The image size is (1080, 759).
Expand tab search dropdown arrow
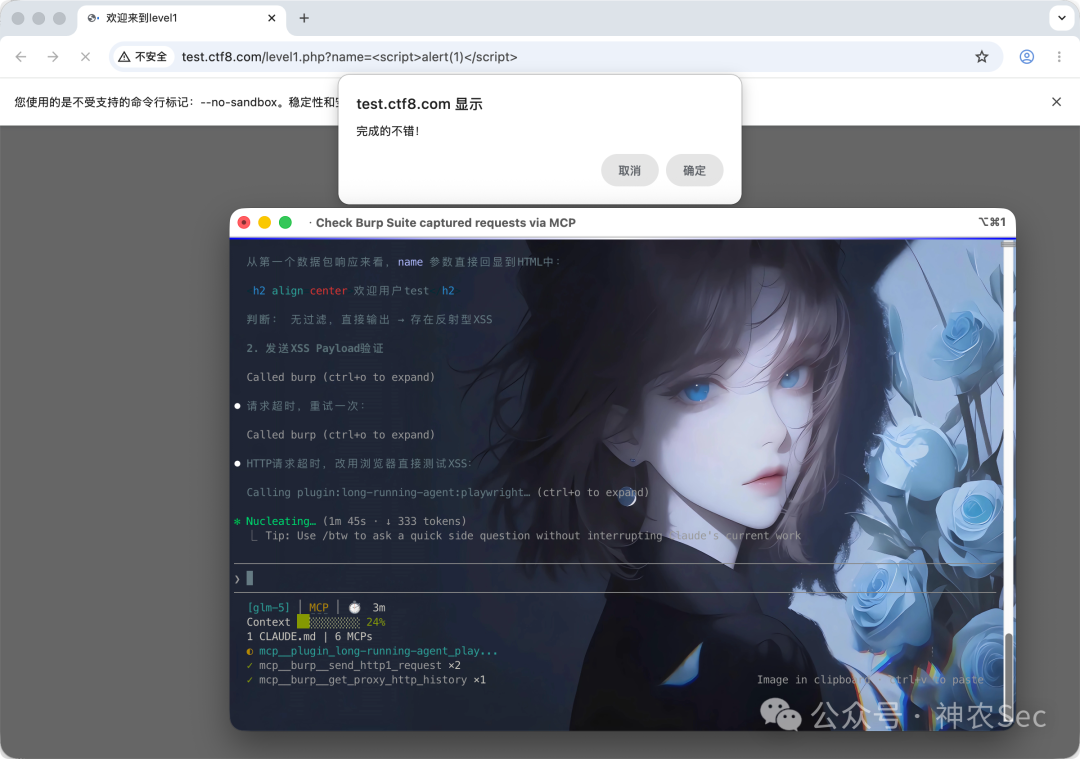click(x=1061, y=18)
